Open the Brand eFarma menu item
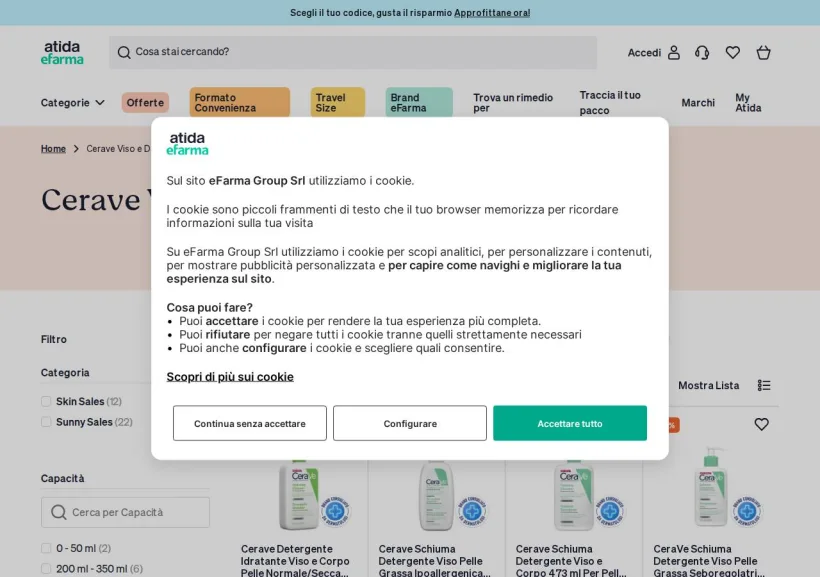This screenshot has width=820, height=577. click(x=419, y=103)
